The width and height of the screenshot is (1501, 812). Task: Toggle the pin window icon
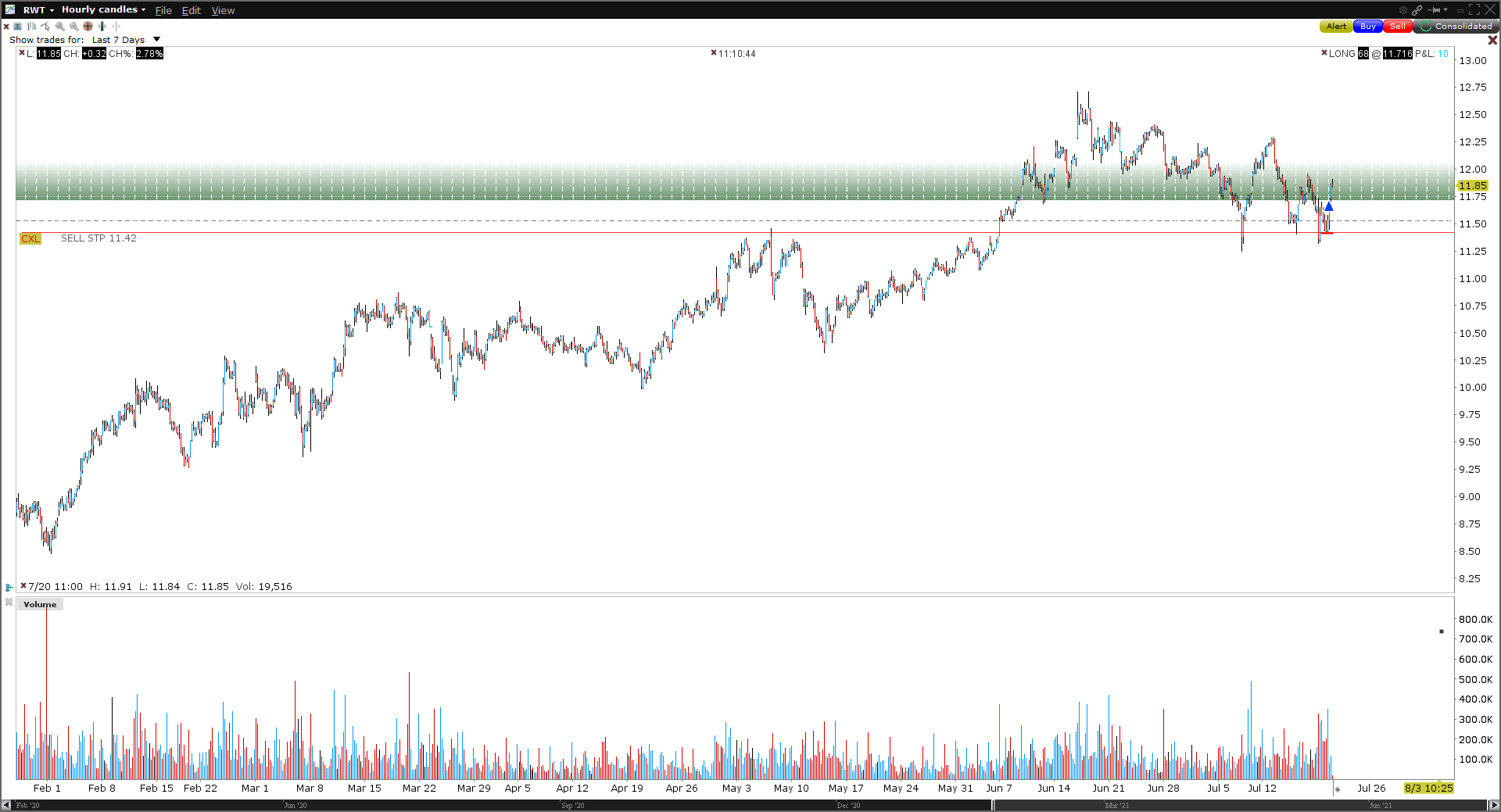click(1434, 10)
